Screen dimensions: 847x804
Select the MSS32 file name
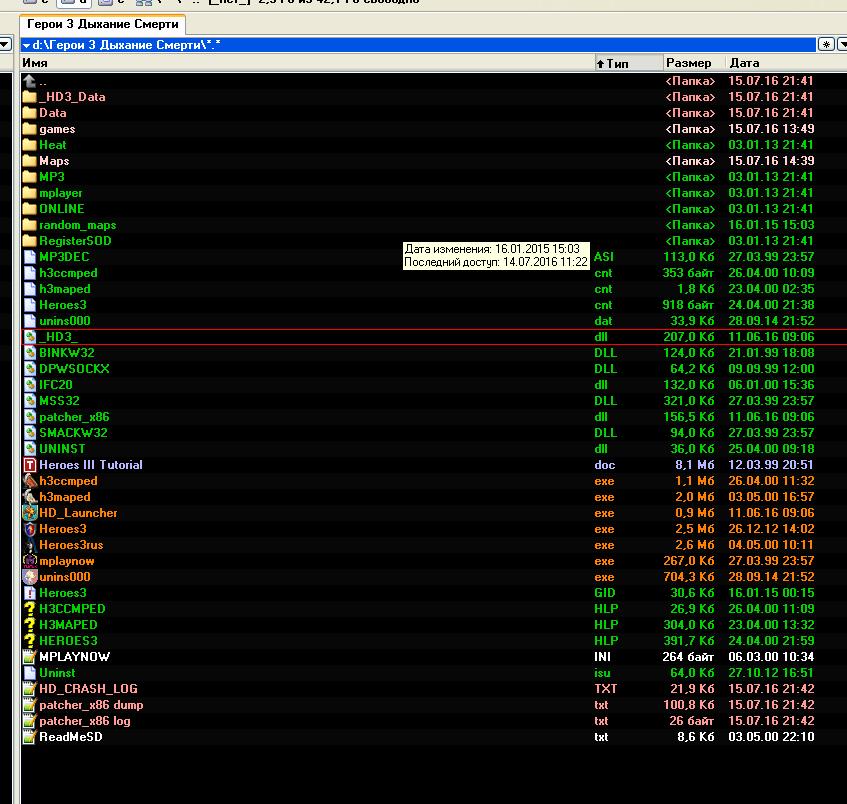tap(59, 401)
